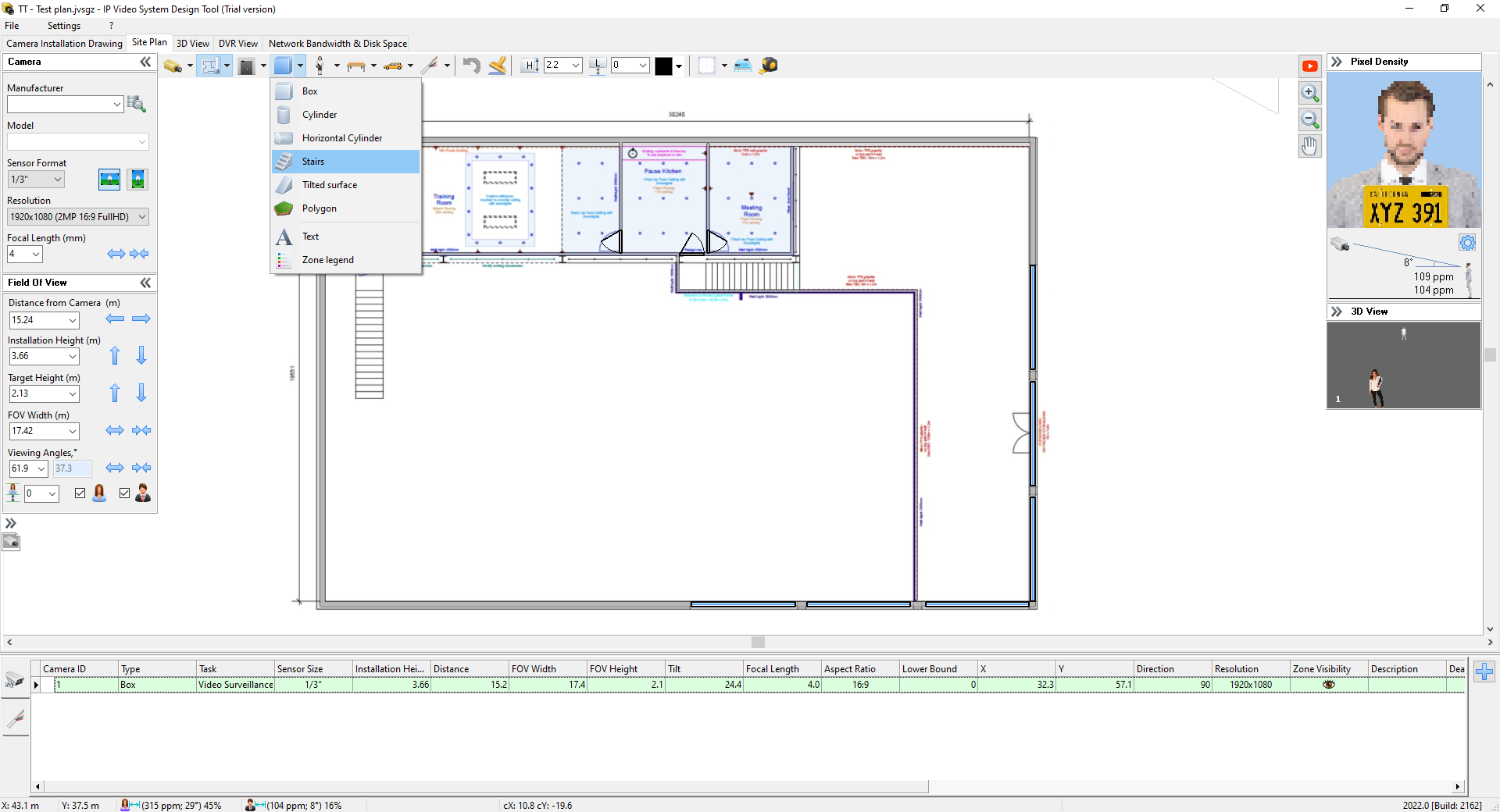Click the undo arrow in toolbar

click(x=471, y=66)
